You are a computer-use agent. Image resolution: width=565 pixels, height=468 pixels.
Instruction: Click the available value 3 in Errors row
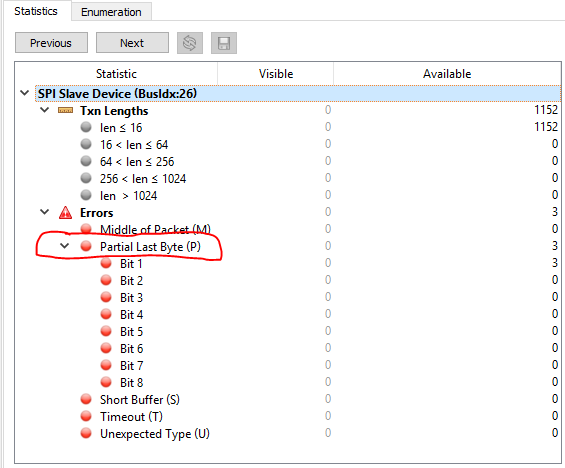coord(555,212)
